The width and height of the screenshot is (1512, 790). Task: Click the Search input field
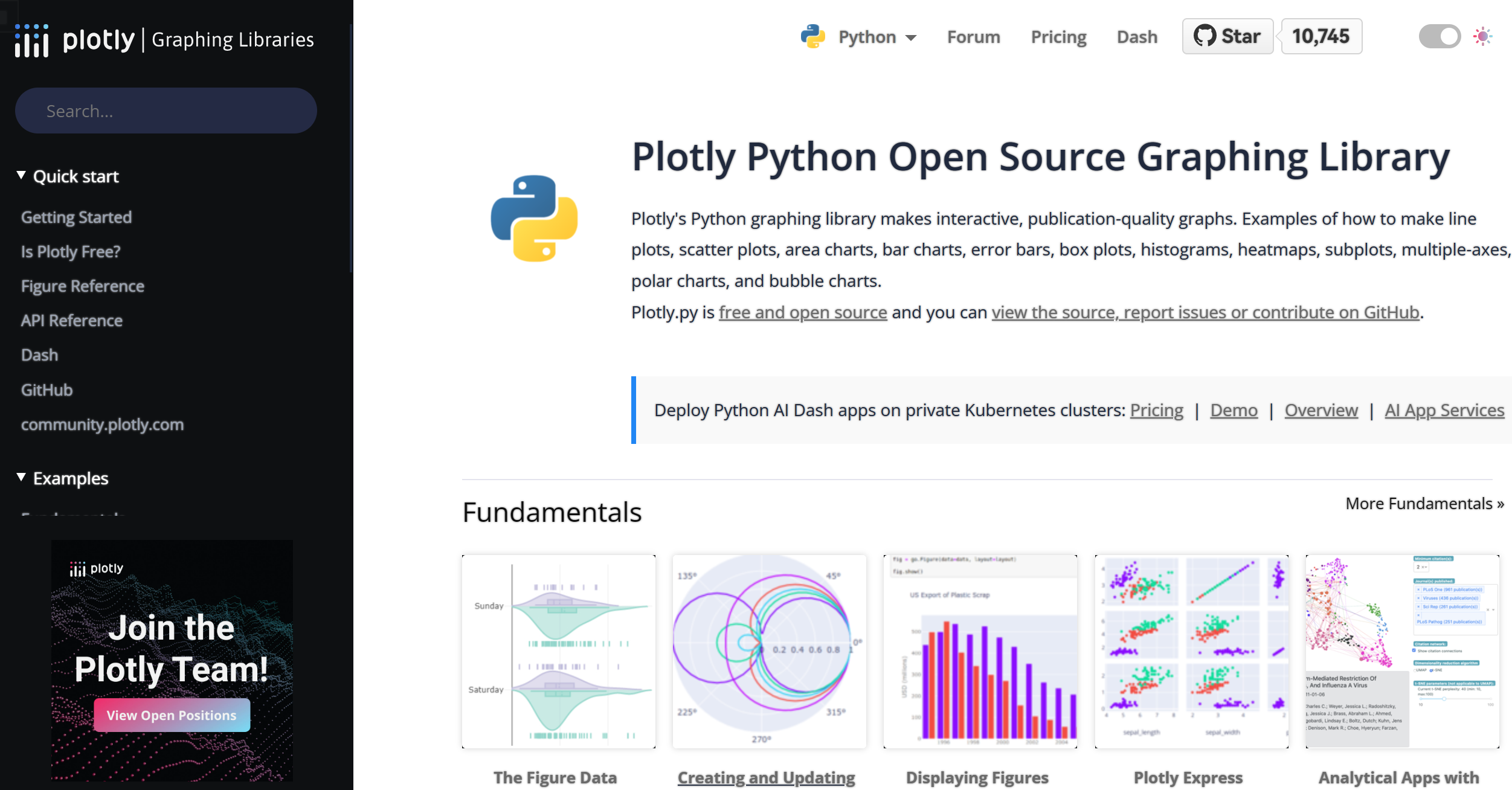click(x=166, y=111)
